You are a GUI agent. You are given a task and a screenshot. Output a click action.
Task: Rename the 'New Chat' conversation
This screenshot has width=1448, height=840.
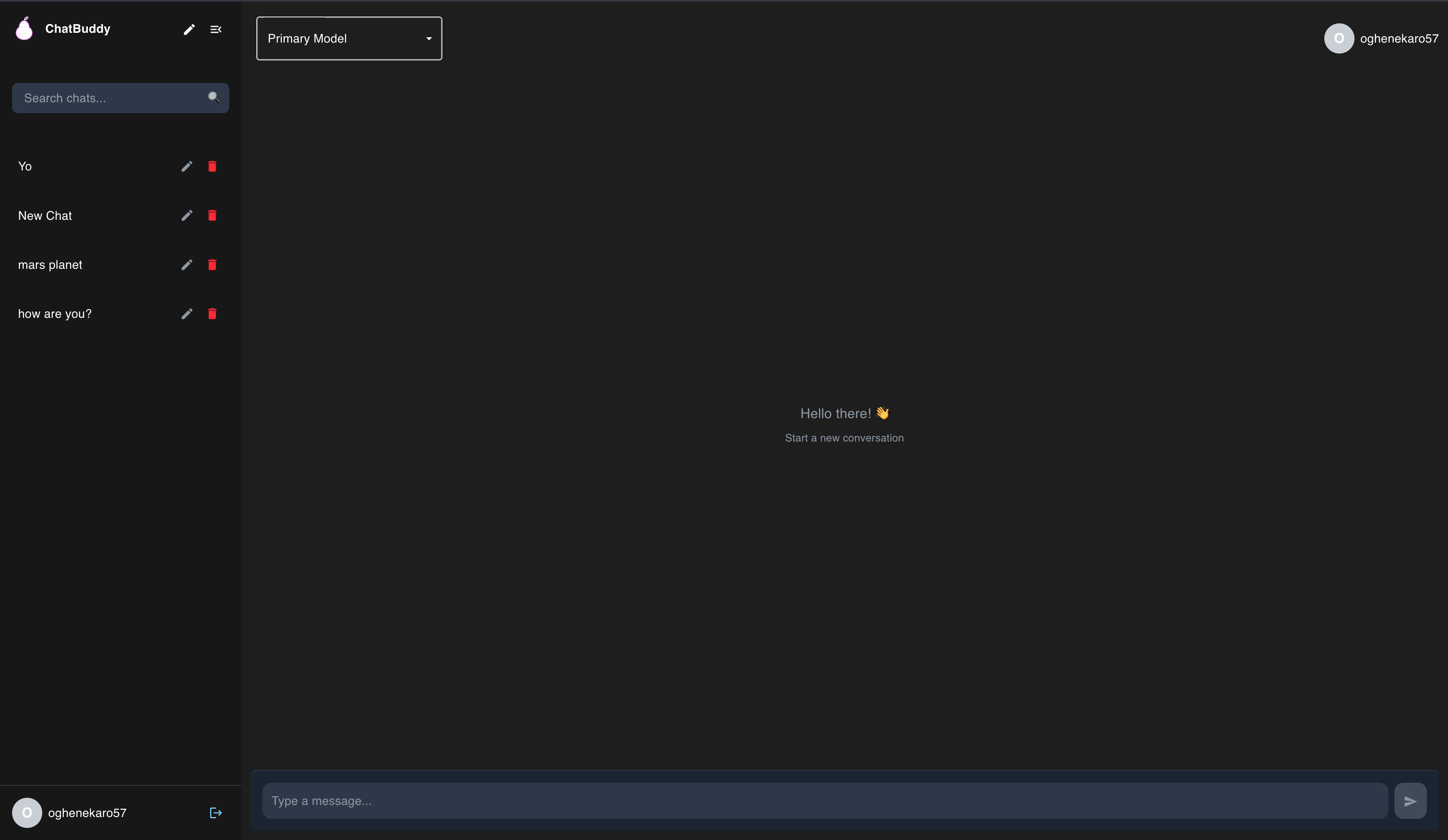point(187,215)
